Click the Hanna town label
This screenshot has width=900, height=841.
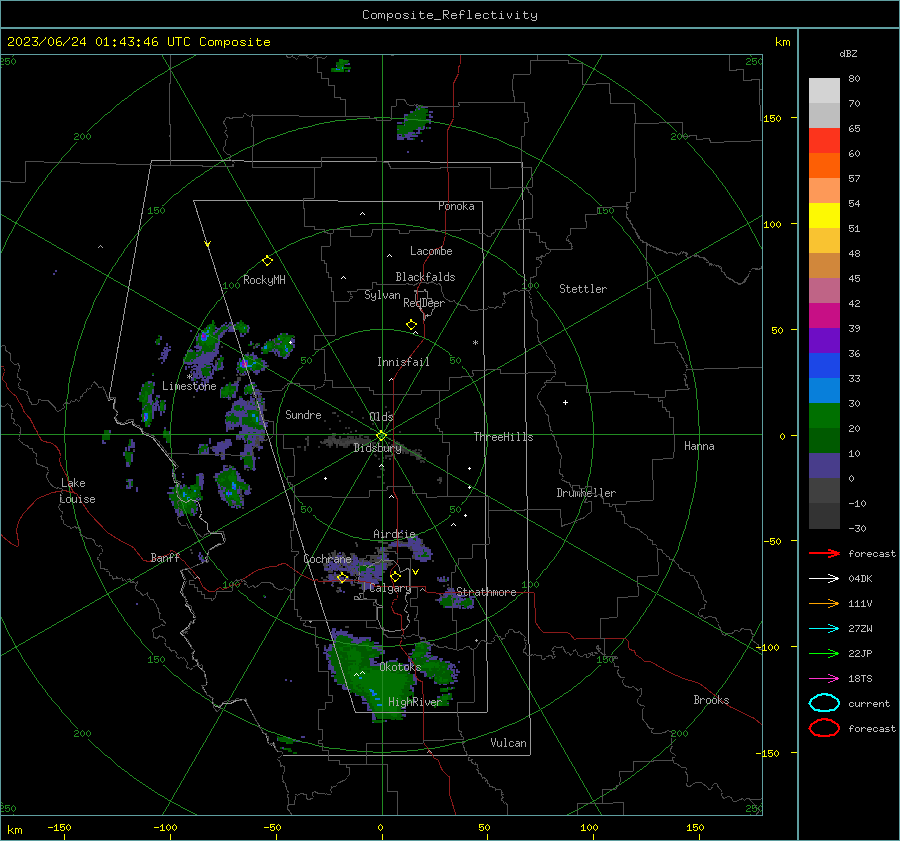coord(699,446)
